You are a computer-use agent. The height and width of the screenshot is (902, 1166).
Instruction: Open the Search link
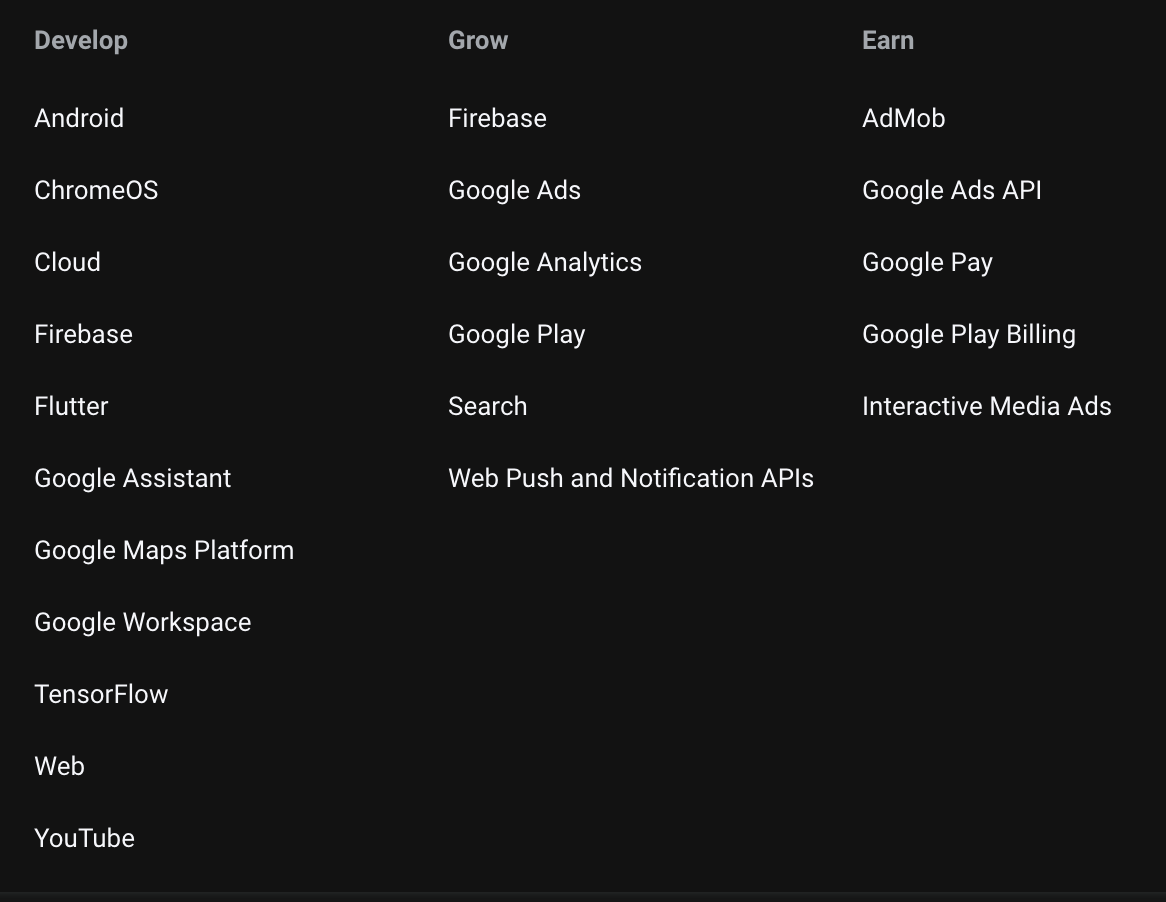(x=487, y=406)
